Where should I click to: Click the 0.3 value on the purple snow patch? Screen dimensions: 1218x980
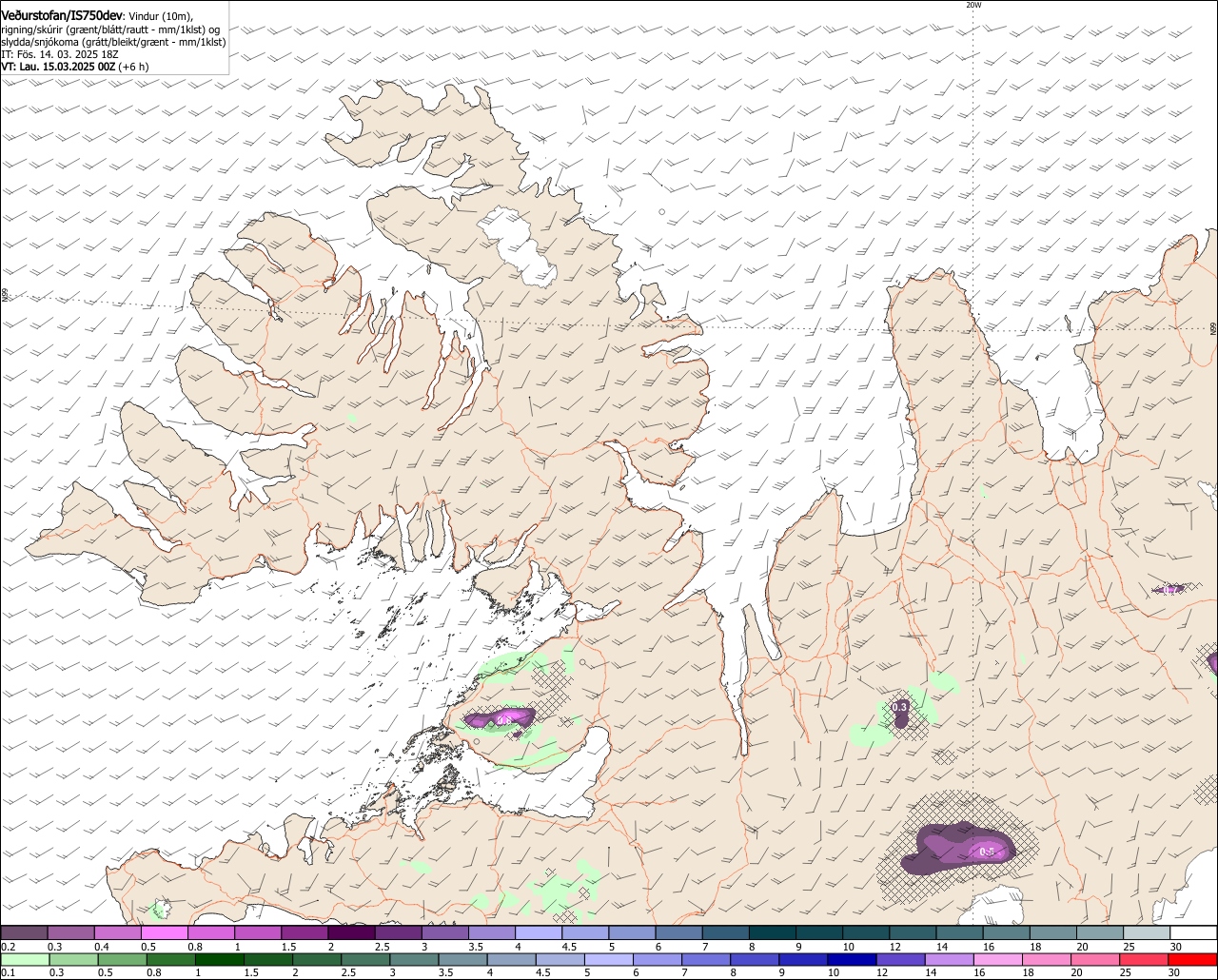pos(899,707)
